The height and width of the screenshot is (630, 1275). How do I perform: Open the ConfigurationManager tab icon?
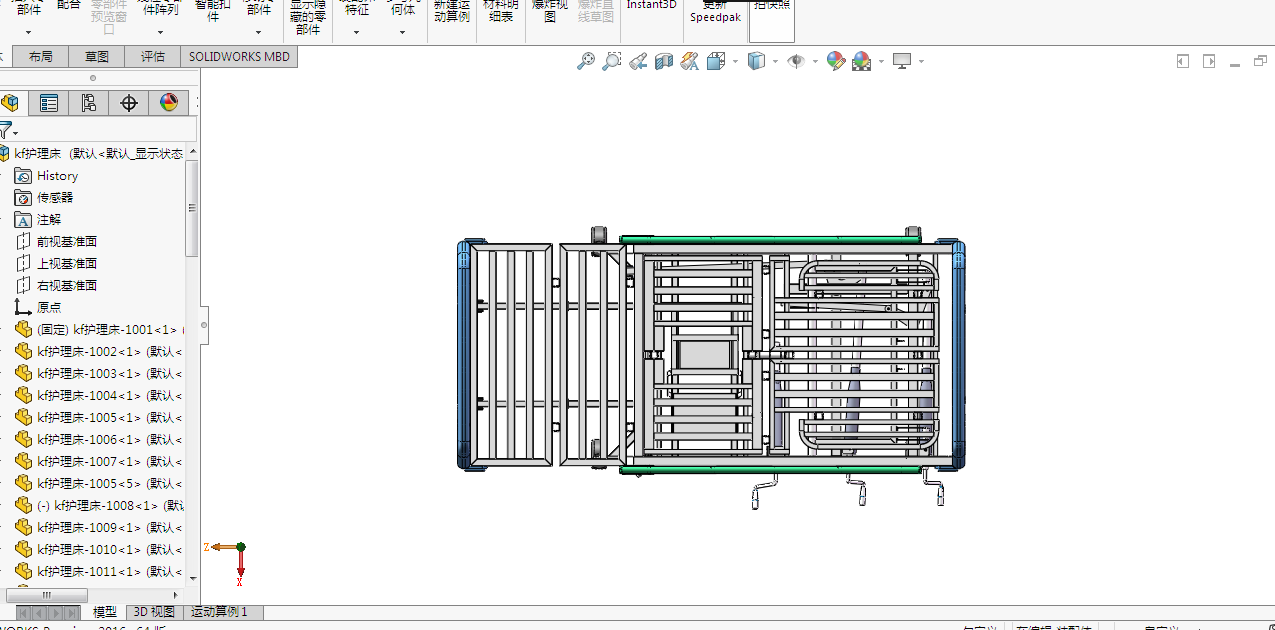[88, 103]
